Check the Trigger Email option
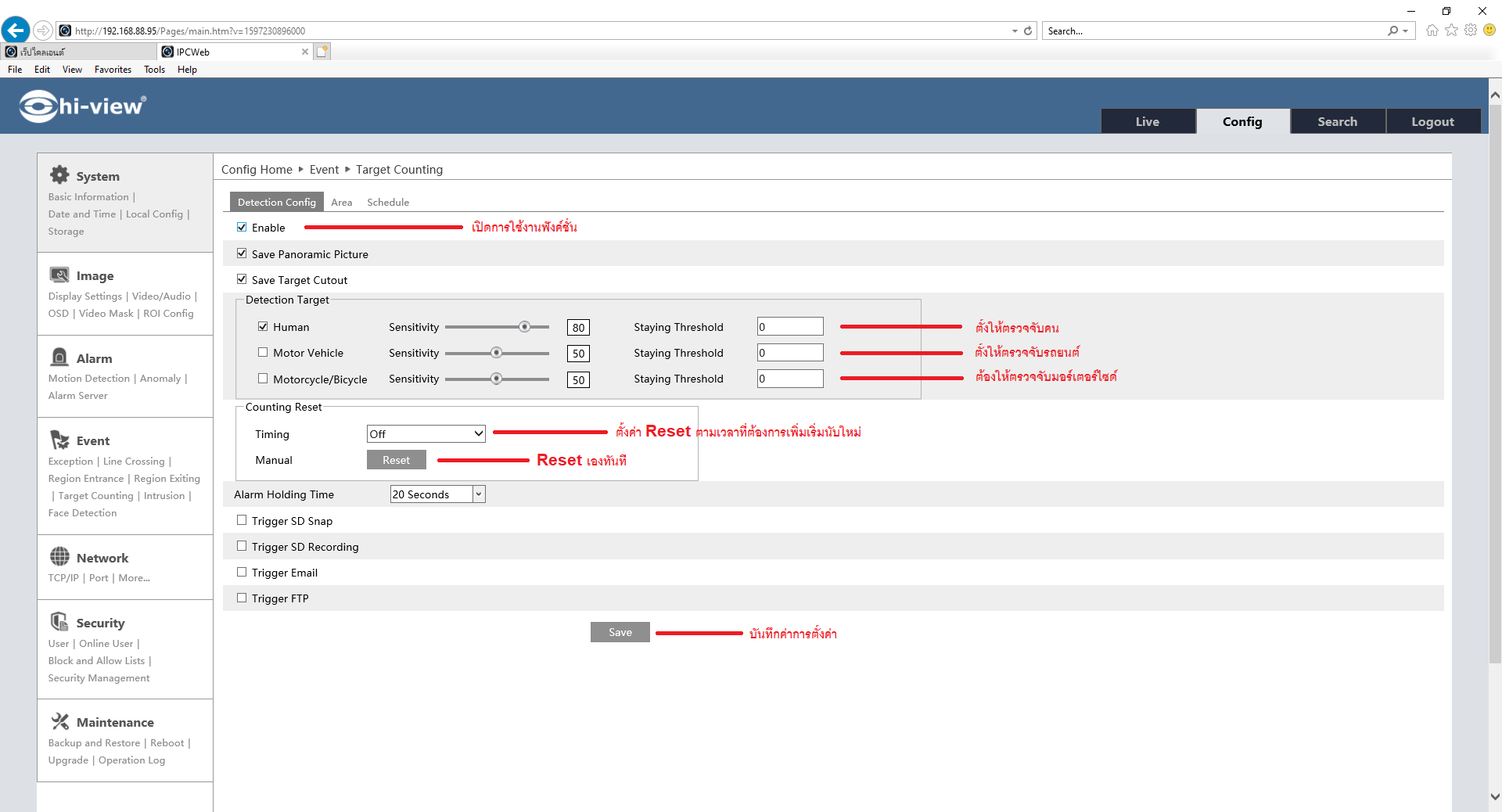This screenshot has height=812, width=1502. (242, 573)
